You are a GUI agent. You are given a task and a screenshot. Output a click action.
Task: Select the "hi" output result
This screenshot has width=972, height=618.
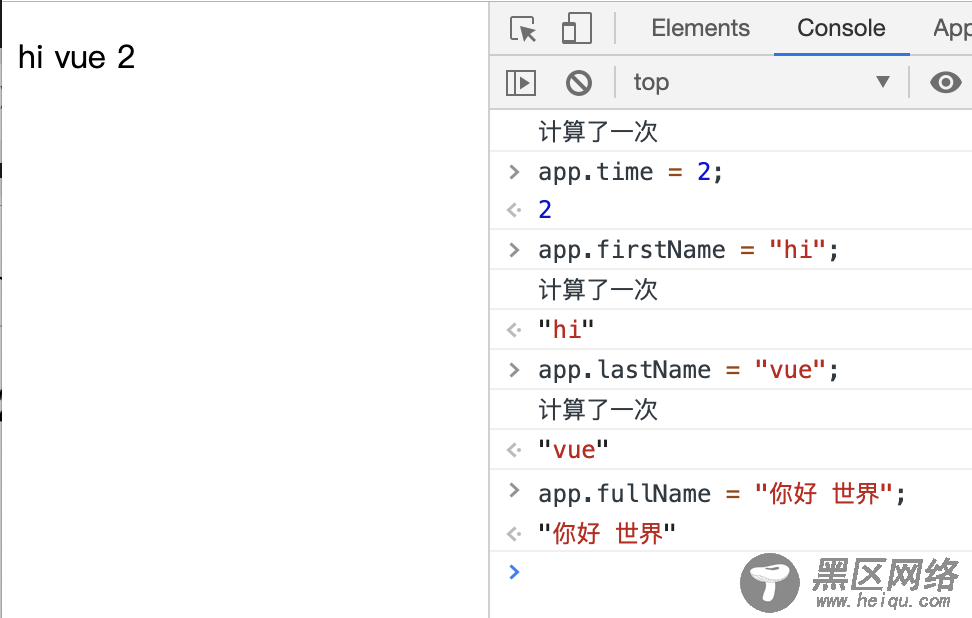click(566, 329)
